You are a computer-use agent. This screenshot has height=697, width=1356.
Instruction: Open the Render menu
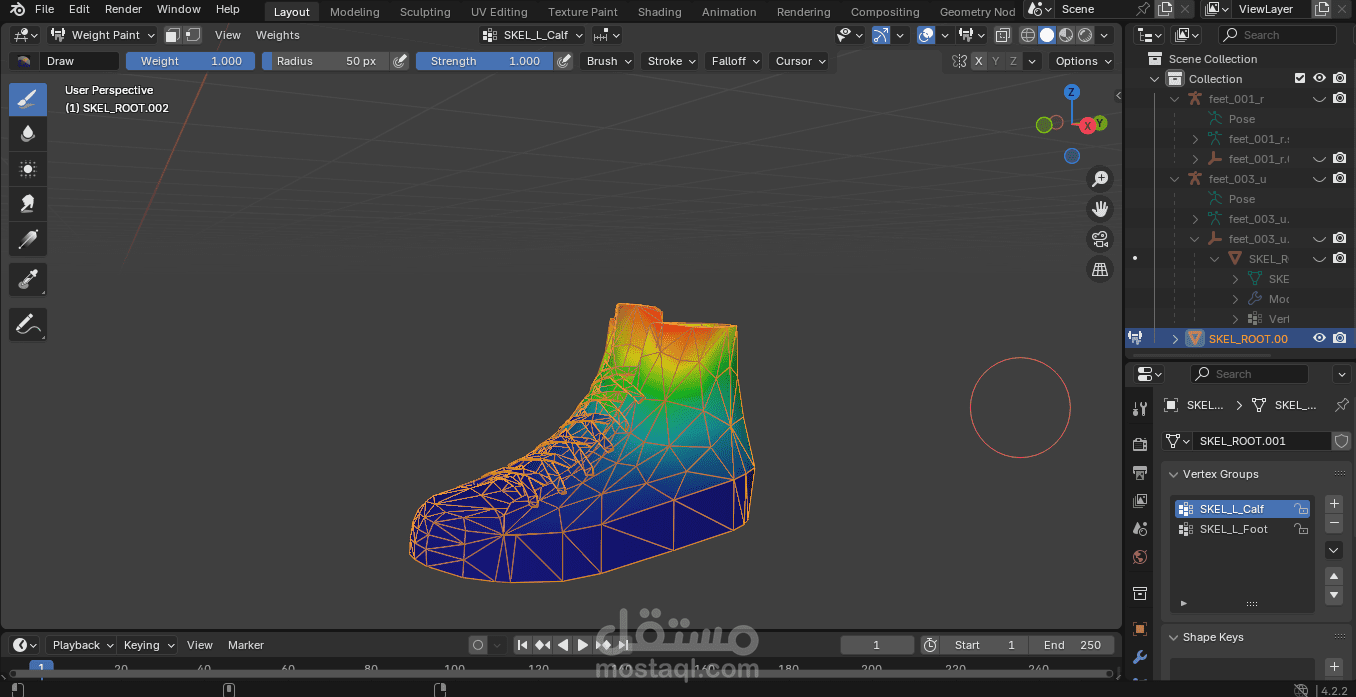click(123, 9)
